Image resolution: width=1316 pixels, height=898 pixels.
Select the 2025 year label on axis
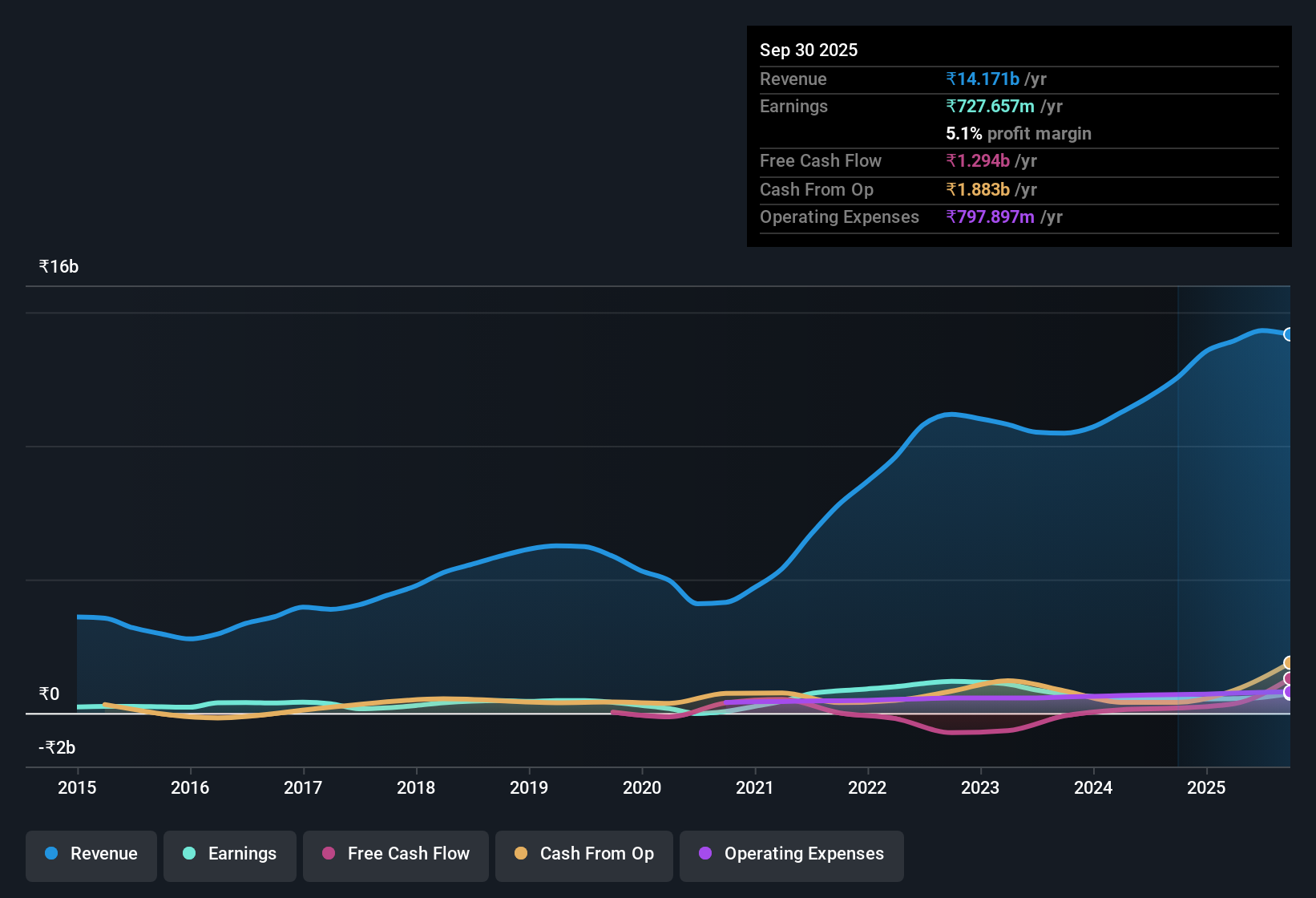click(1206, 788)
